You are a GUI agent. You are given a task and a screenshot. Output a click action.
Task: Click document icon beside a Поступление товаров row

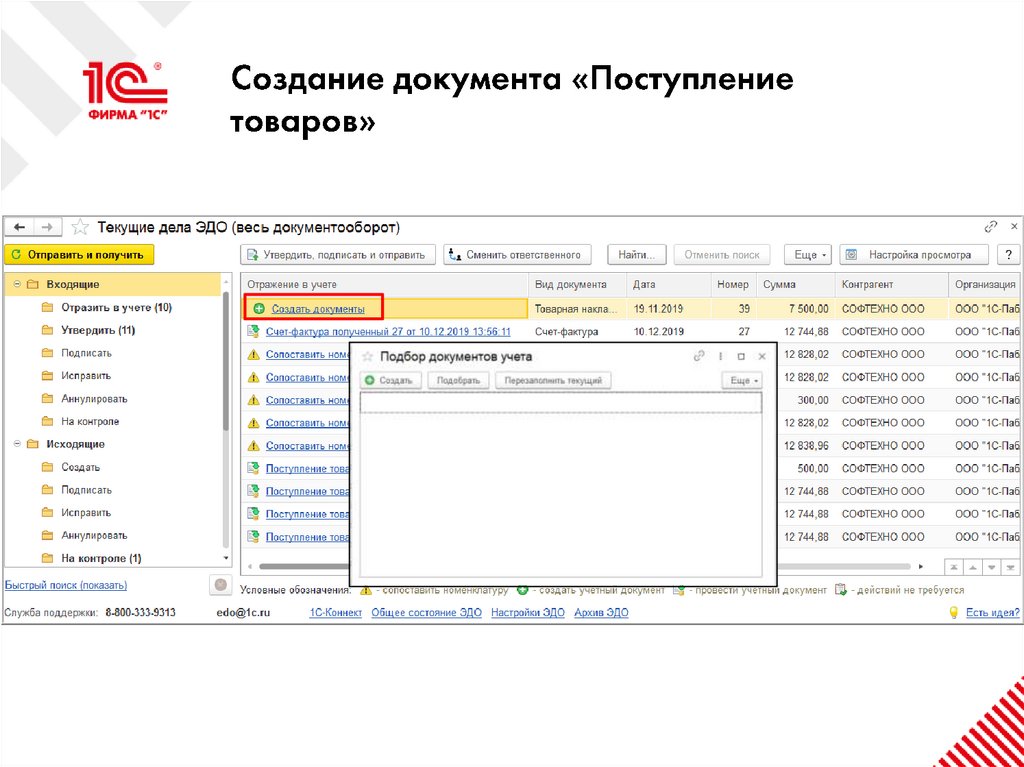tap(253, 467)
